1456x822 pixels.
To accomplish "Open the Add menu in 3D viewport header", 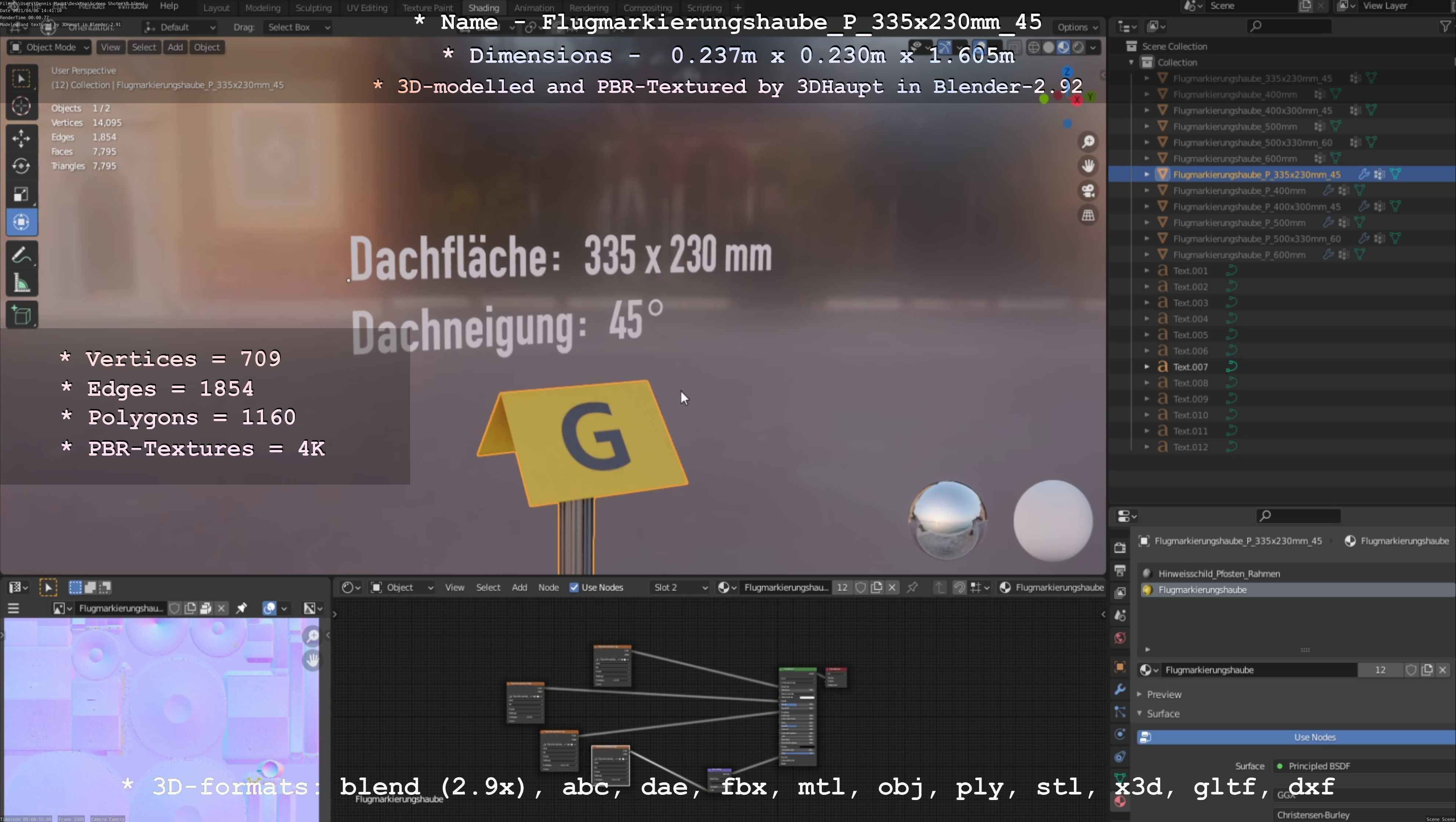I will pos(175,47).
